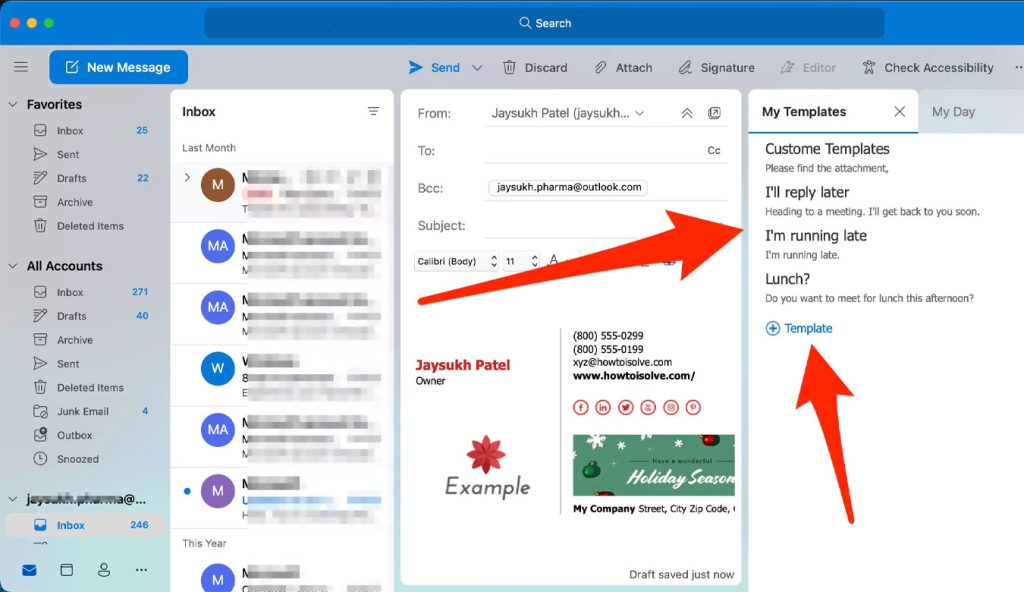
Task: Run Check Accessibility on the message
Action: pyautogui.click(x=928, y=67)
